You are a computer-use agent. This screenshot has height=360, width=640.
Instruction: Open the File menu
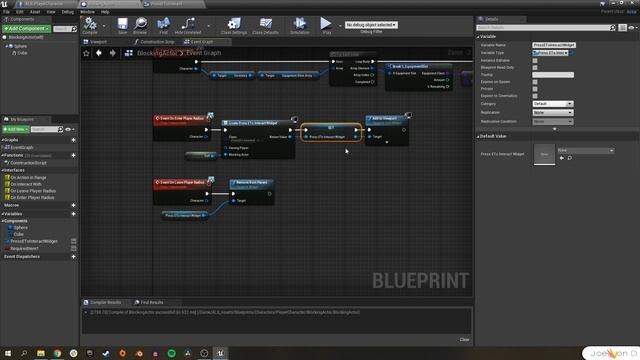pos(6,12)
